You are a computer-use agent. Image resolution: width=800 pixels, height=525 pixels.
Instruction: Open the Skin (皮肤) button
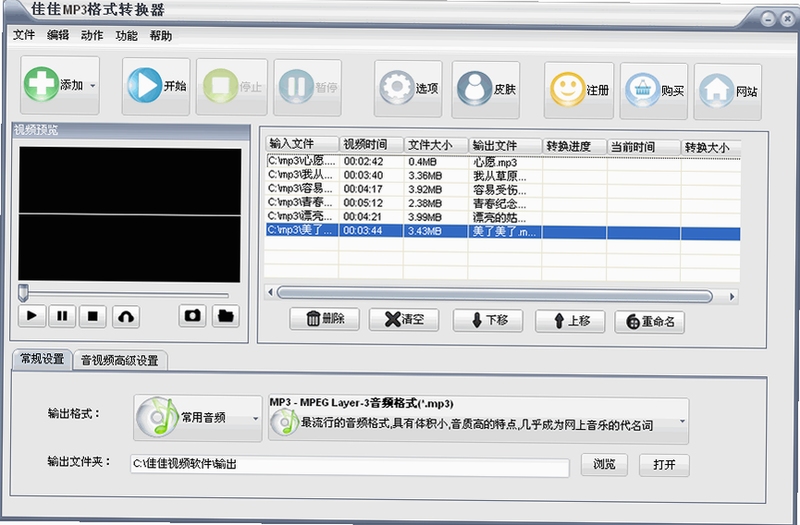(x=486, y=90)
